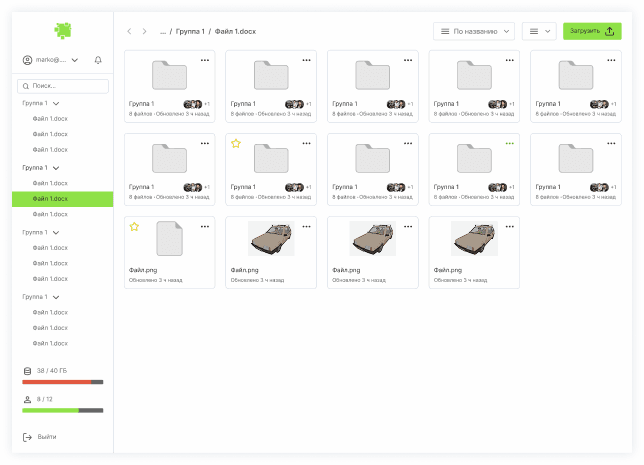
Task: Click "Выйти" to log out
Action: click(x=46, y=437)
